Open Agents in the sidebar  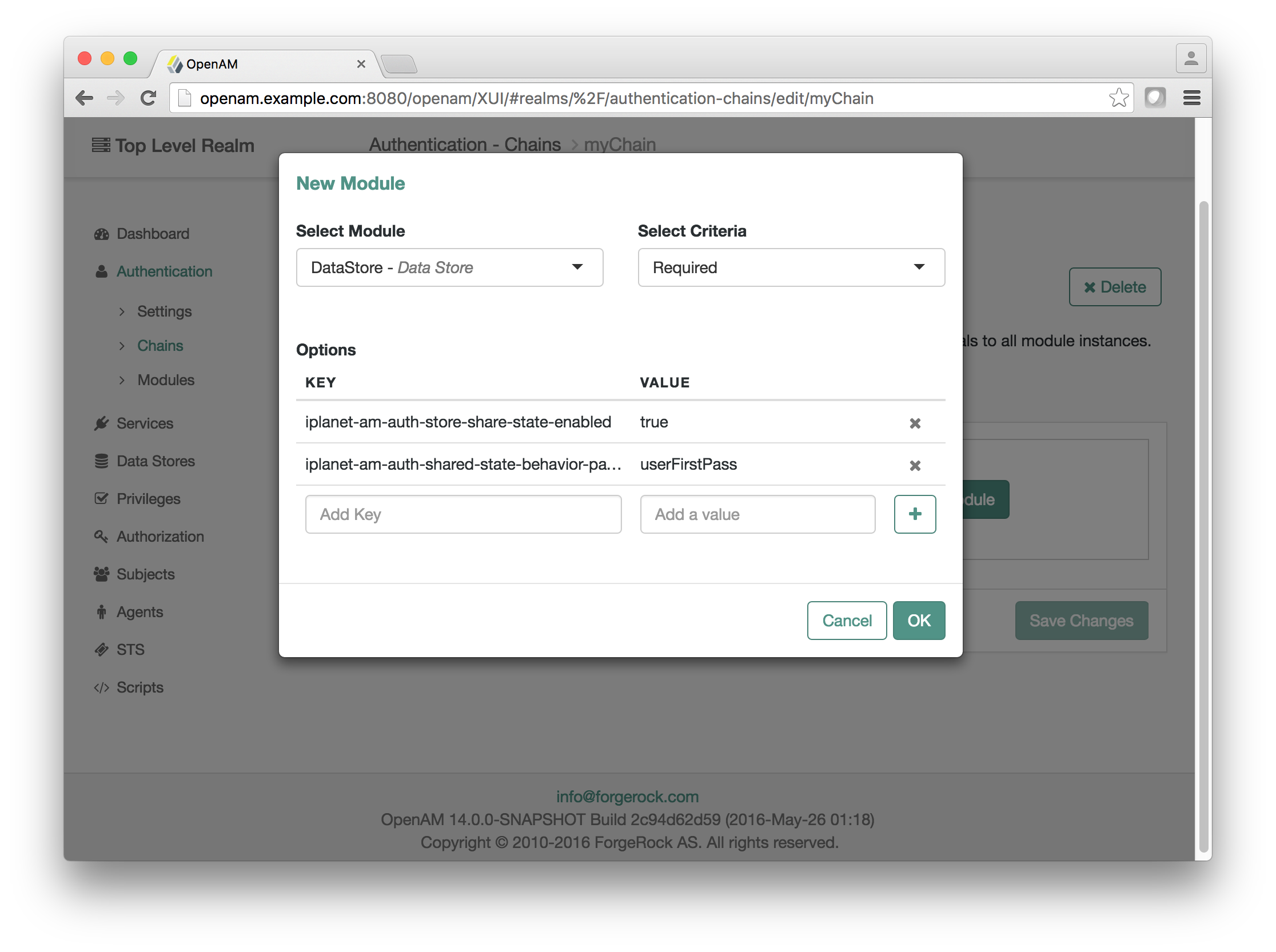[x=139, y=612]
